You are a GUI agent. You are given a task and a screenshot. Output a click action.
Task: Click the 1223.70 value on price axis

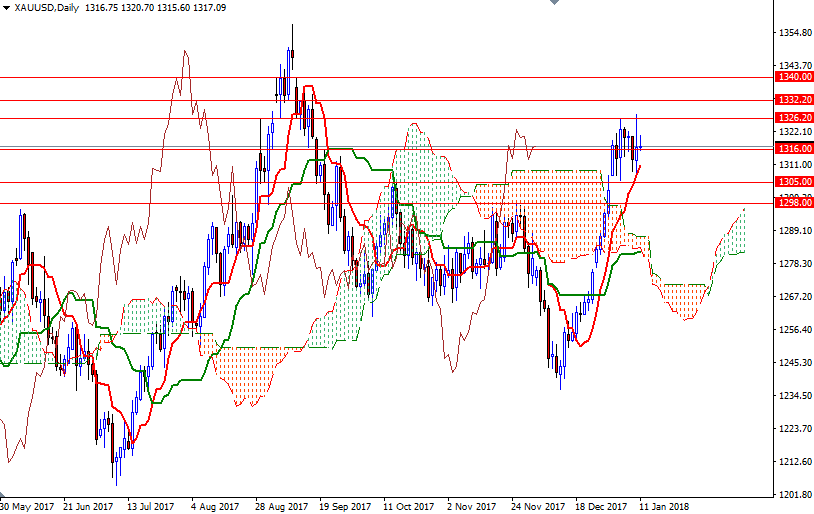pyautogui.click(x=794, y=429)
